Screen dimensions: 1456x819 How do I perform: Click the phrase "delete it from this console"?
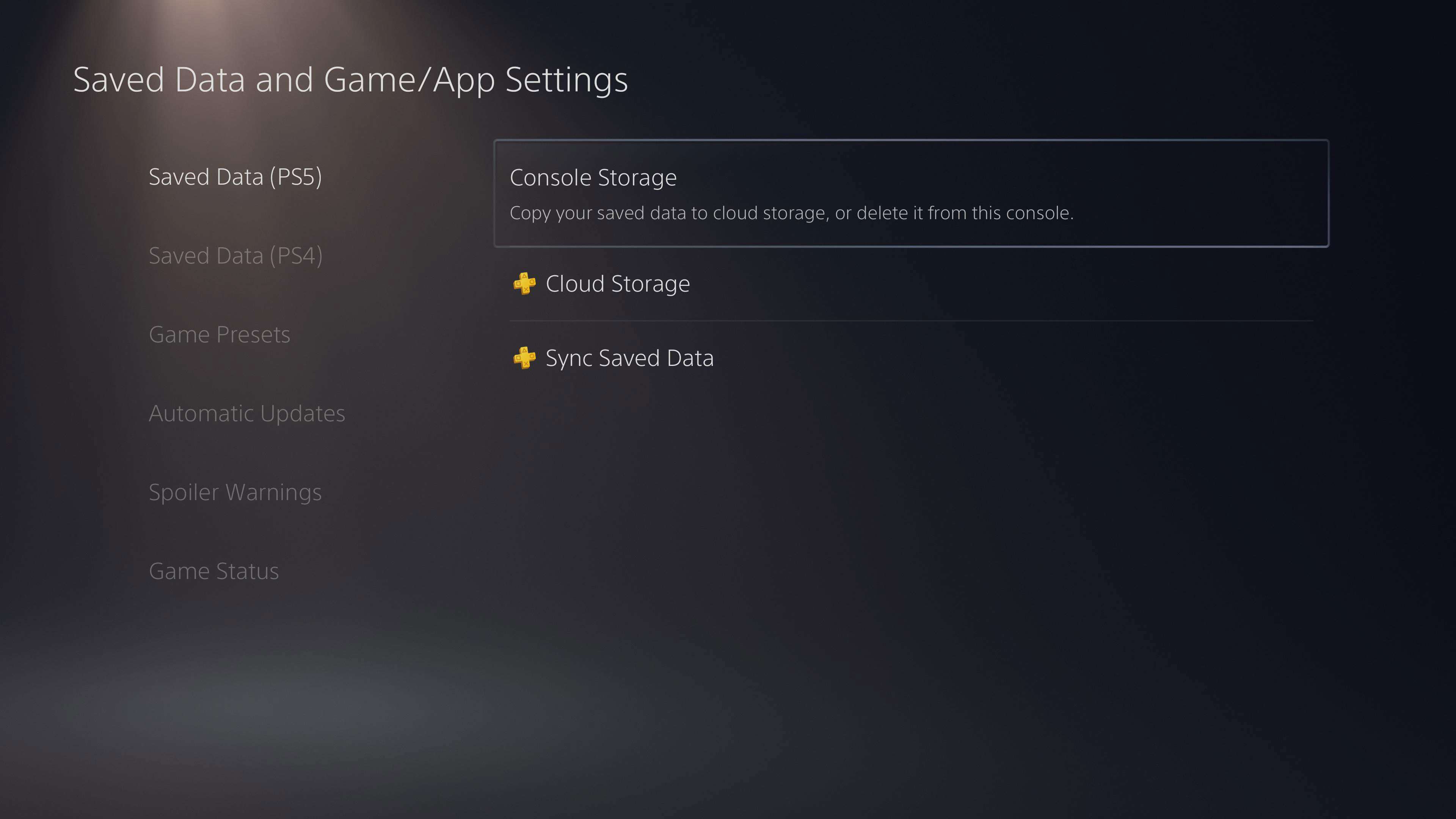pos(964,213)
